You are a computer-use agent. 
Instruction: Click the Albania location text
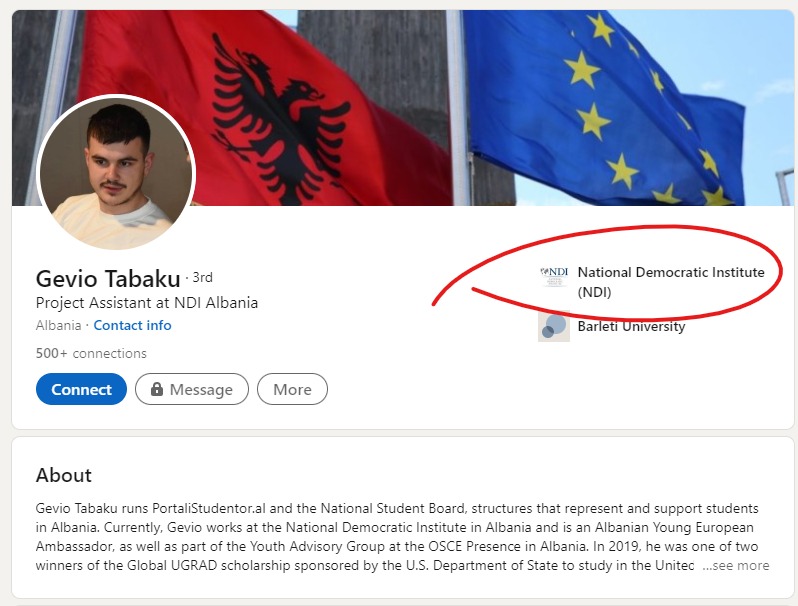[58, 325]
